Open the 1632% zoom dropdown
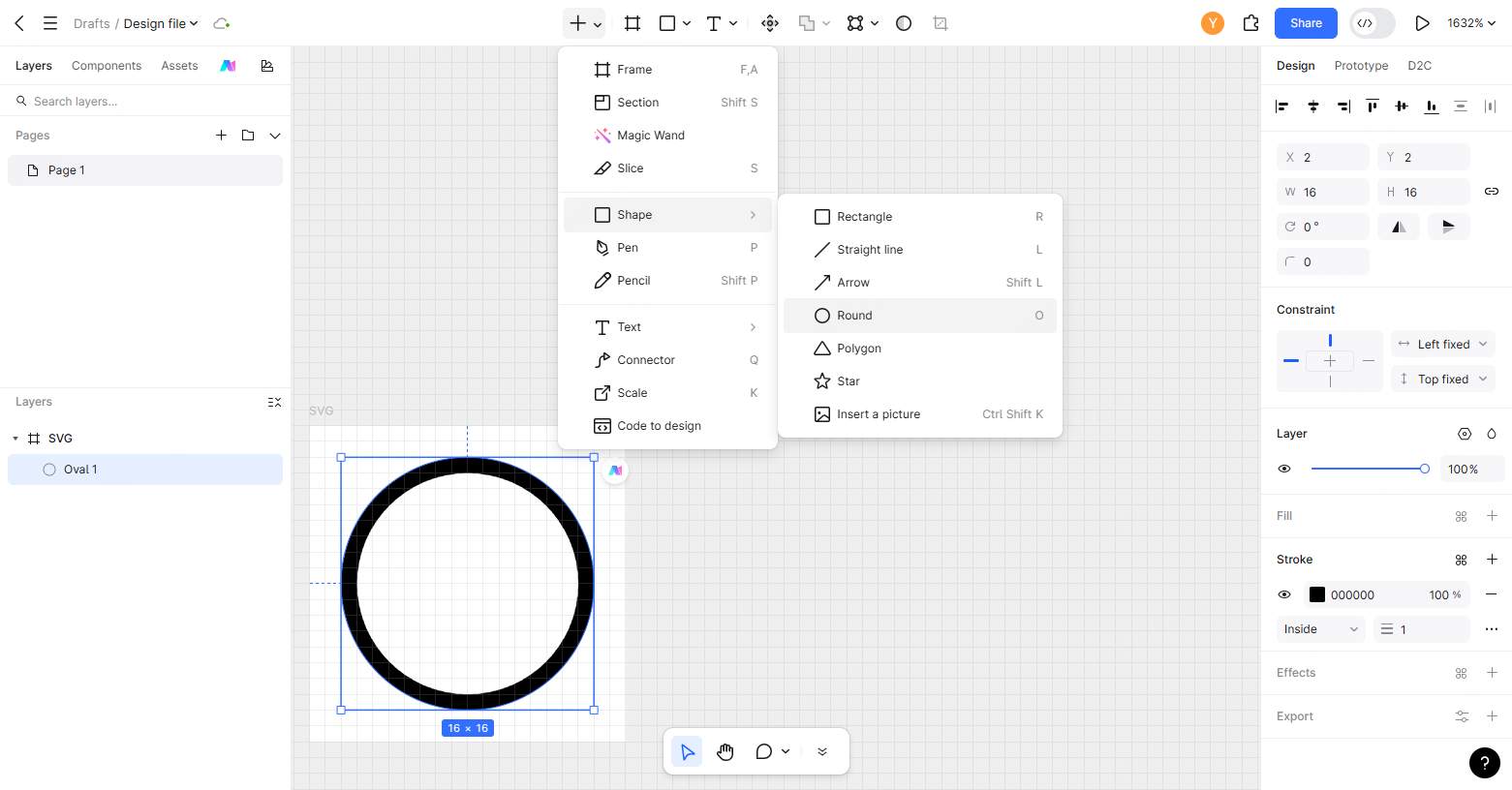Image resolution: width=1512 pixels, height=790 pixels. tap(1471, 23)
